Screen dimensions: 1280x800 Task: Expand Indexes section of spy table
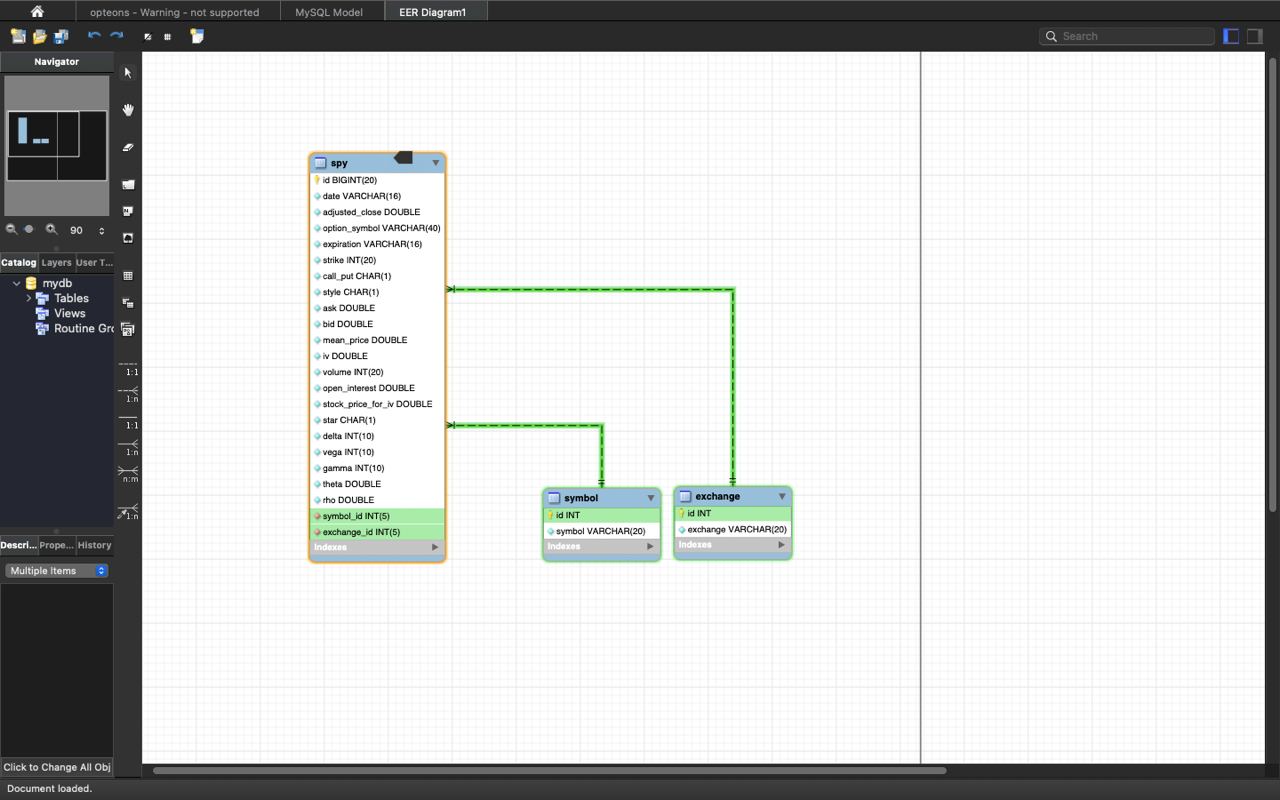[x=435, y=547]
